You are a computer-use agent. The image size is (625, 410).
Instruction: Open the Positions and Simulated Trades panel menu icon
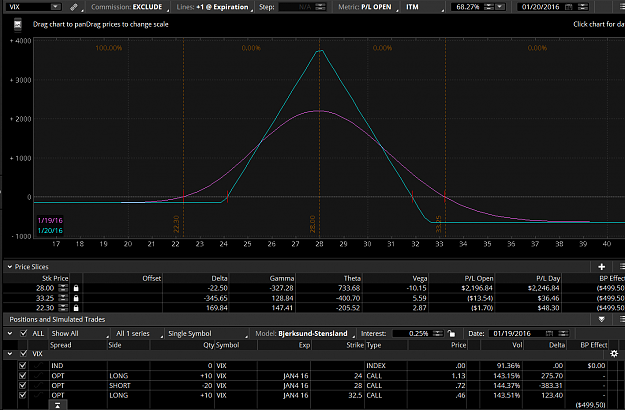tap(622, 319)
